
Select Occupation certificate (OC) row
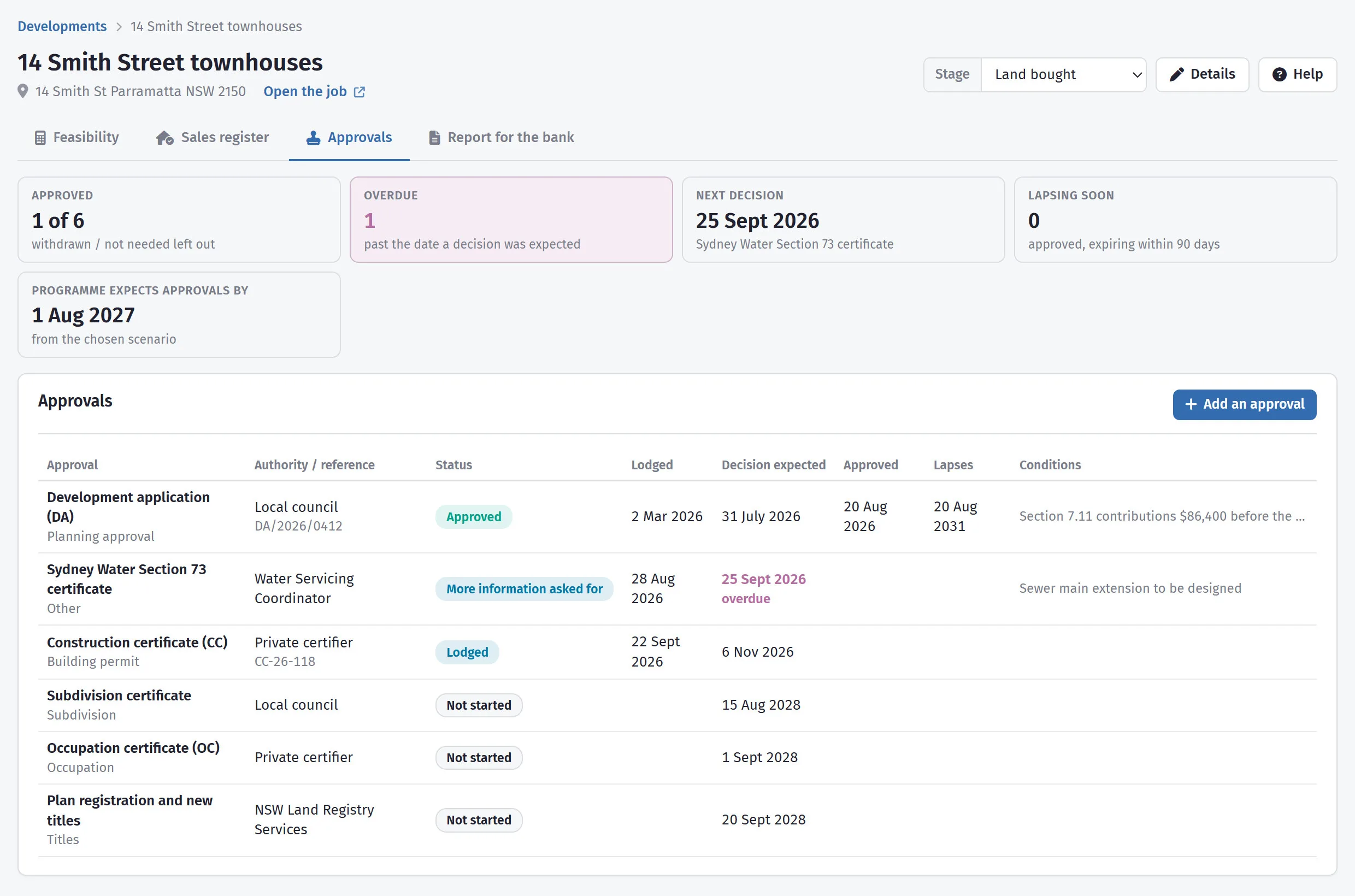677,758
